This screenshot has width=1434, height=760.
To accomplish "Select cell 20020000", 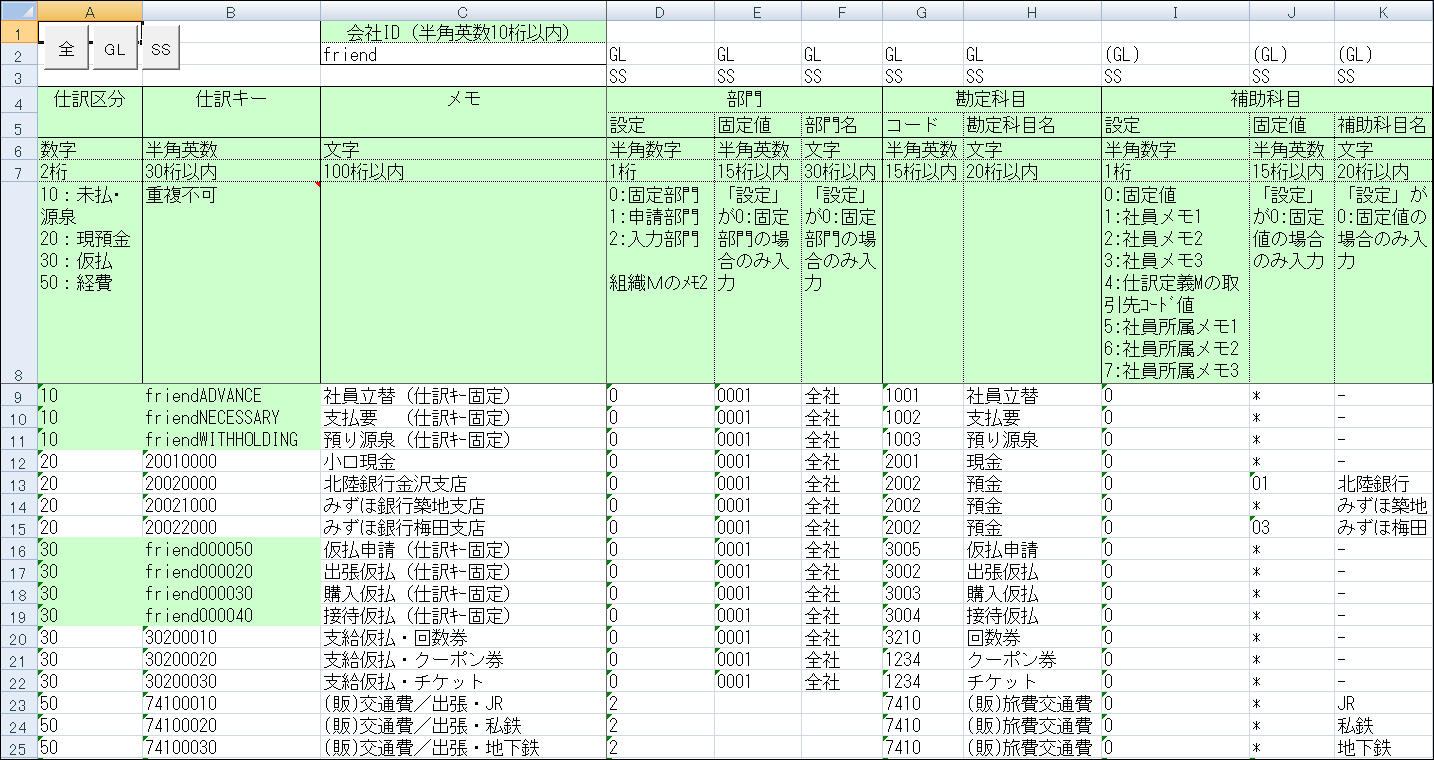I will point(231,484).
